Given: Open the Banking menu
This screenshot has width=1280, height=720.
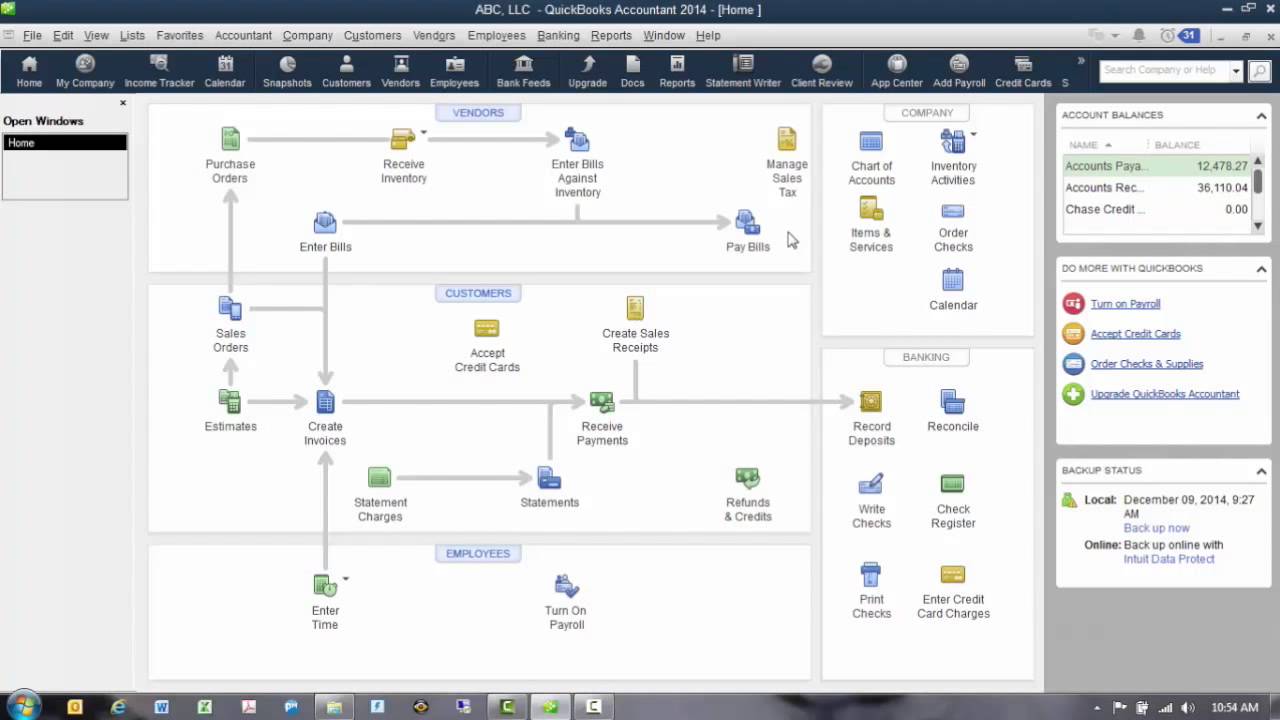Looking at the screenshot, I should click(558, 35).
